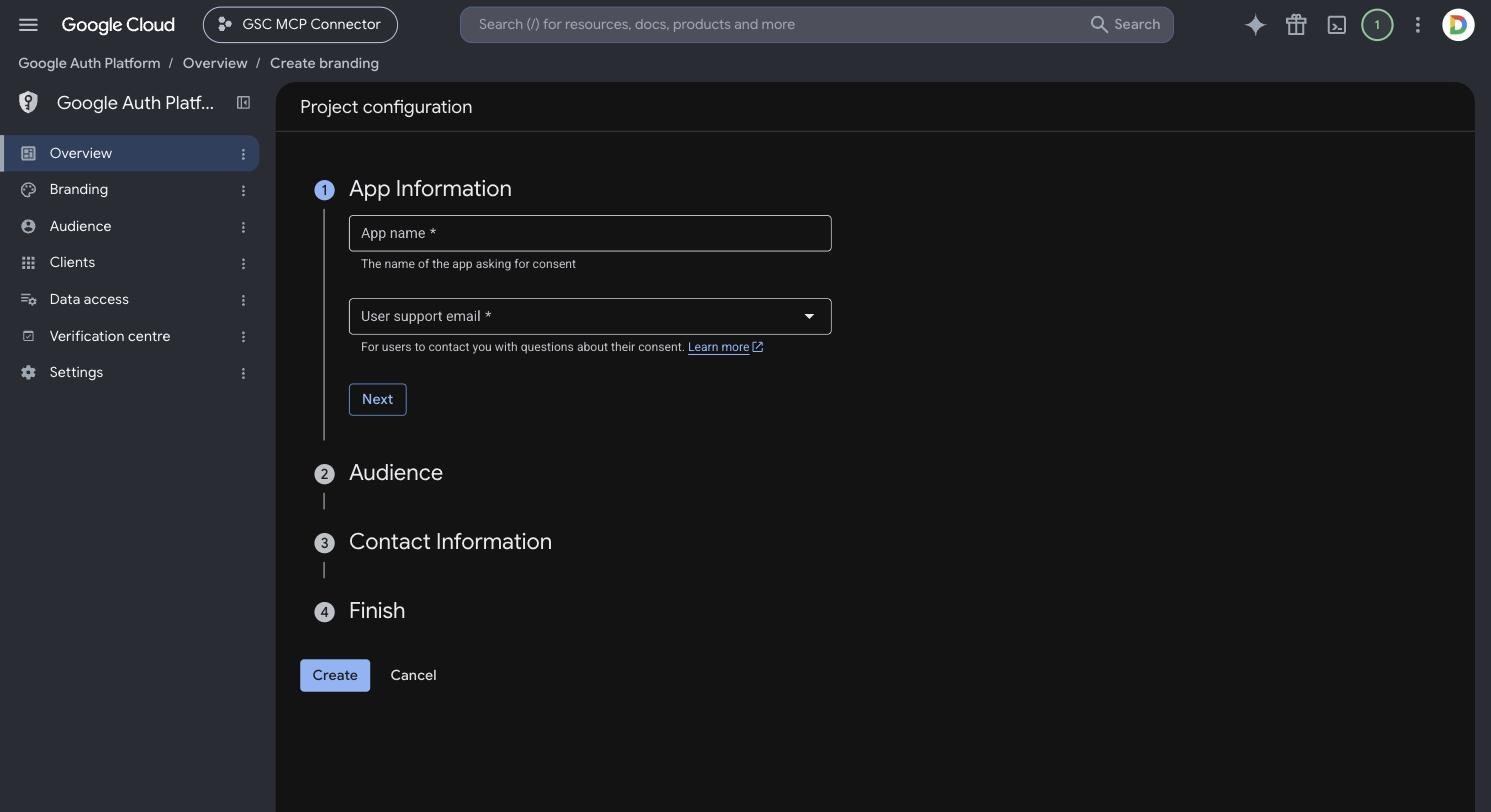Activate Cloud Shell terminal icon
Image resolution: width=1491 pixels, height=812 pixels.
[1337, 25]
